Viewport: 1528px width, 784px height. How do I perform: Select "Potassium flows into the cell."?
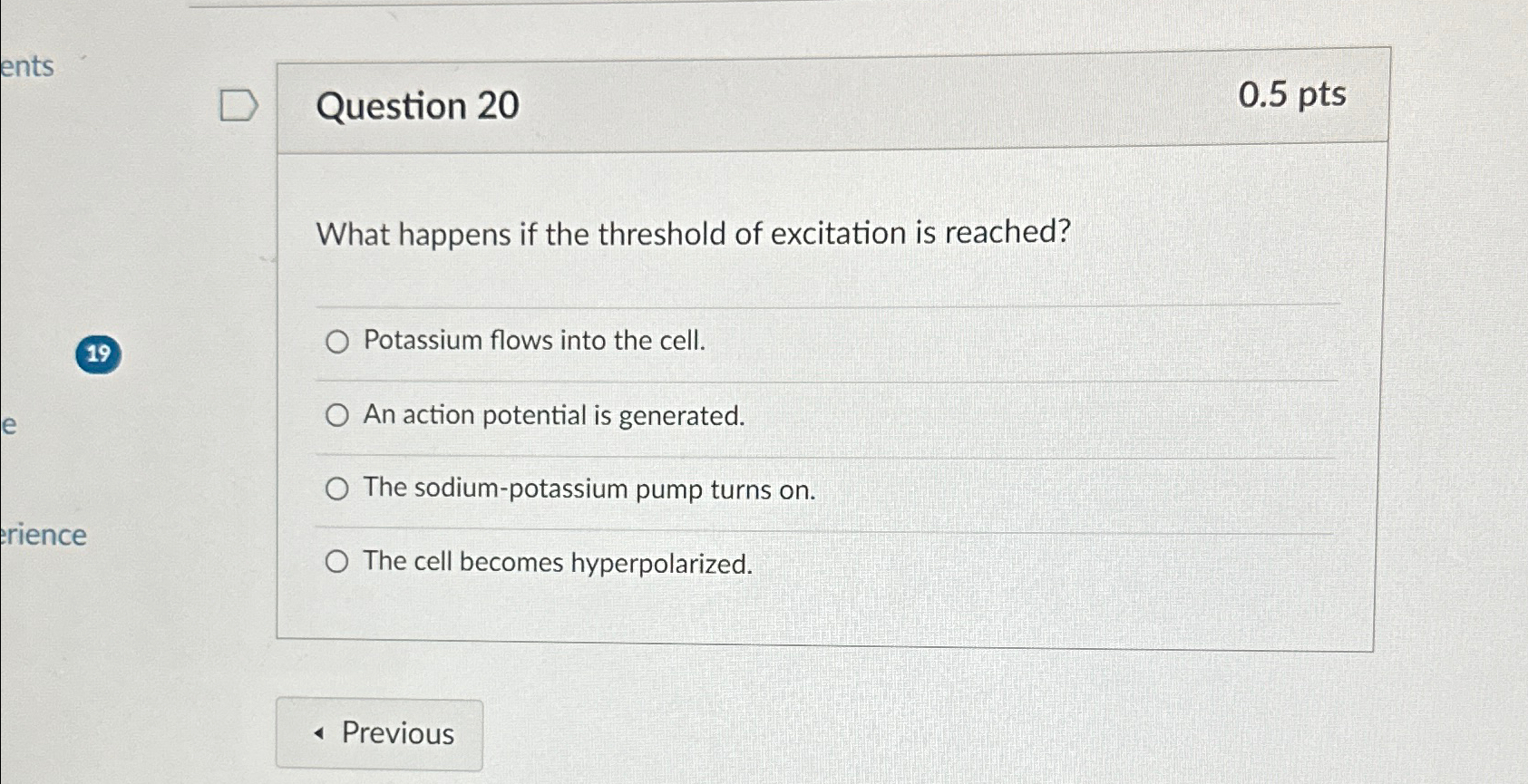pos(339,343)
